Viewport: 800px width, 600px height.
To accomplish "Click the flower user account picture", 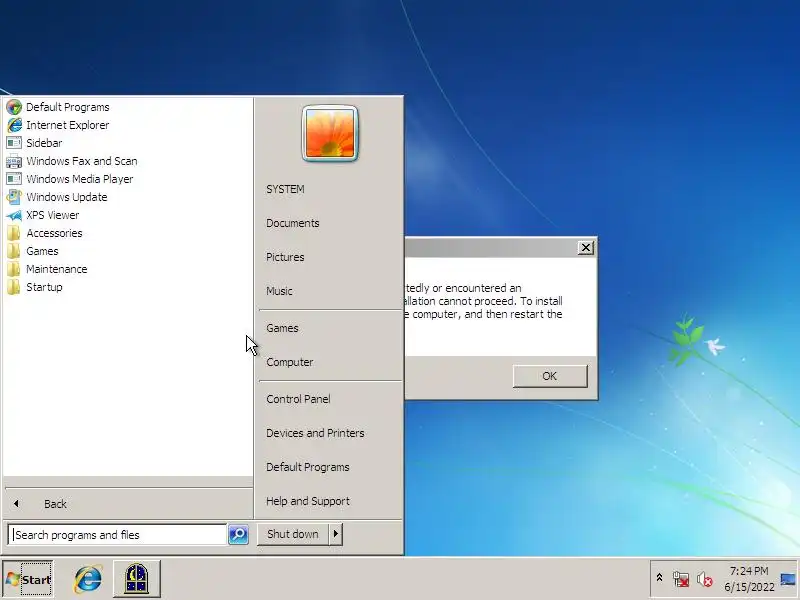I will pyautogui.click(x=330, y=134).
